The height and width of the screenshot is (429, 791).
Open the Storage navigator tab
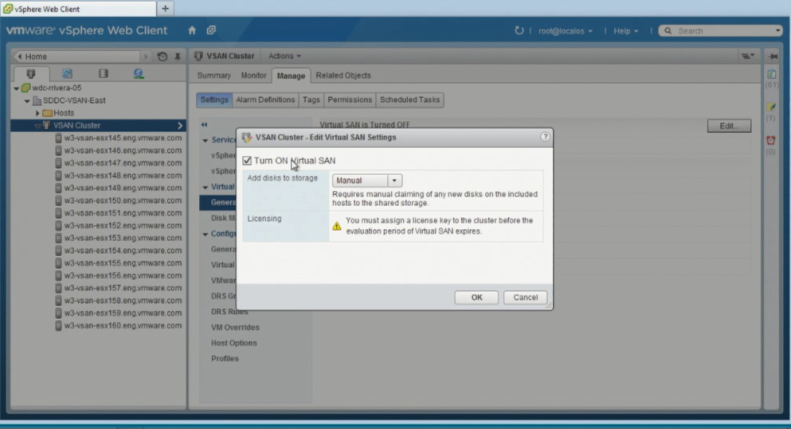[x=103, y=74]
